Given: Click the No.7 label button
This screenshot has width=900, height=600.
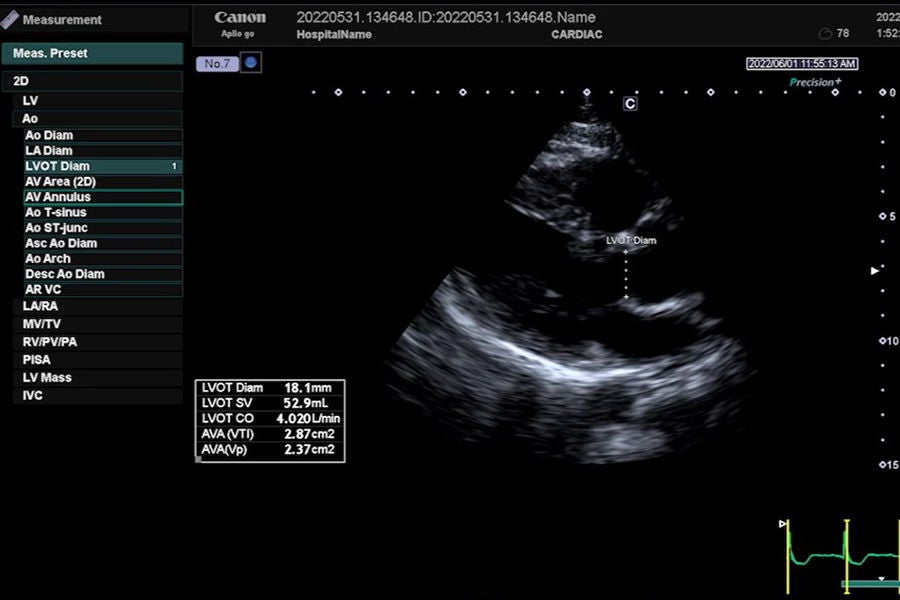Looking at the screenshot, I should [x=217, y=63].
